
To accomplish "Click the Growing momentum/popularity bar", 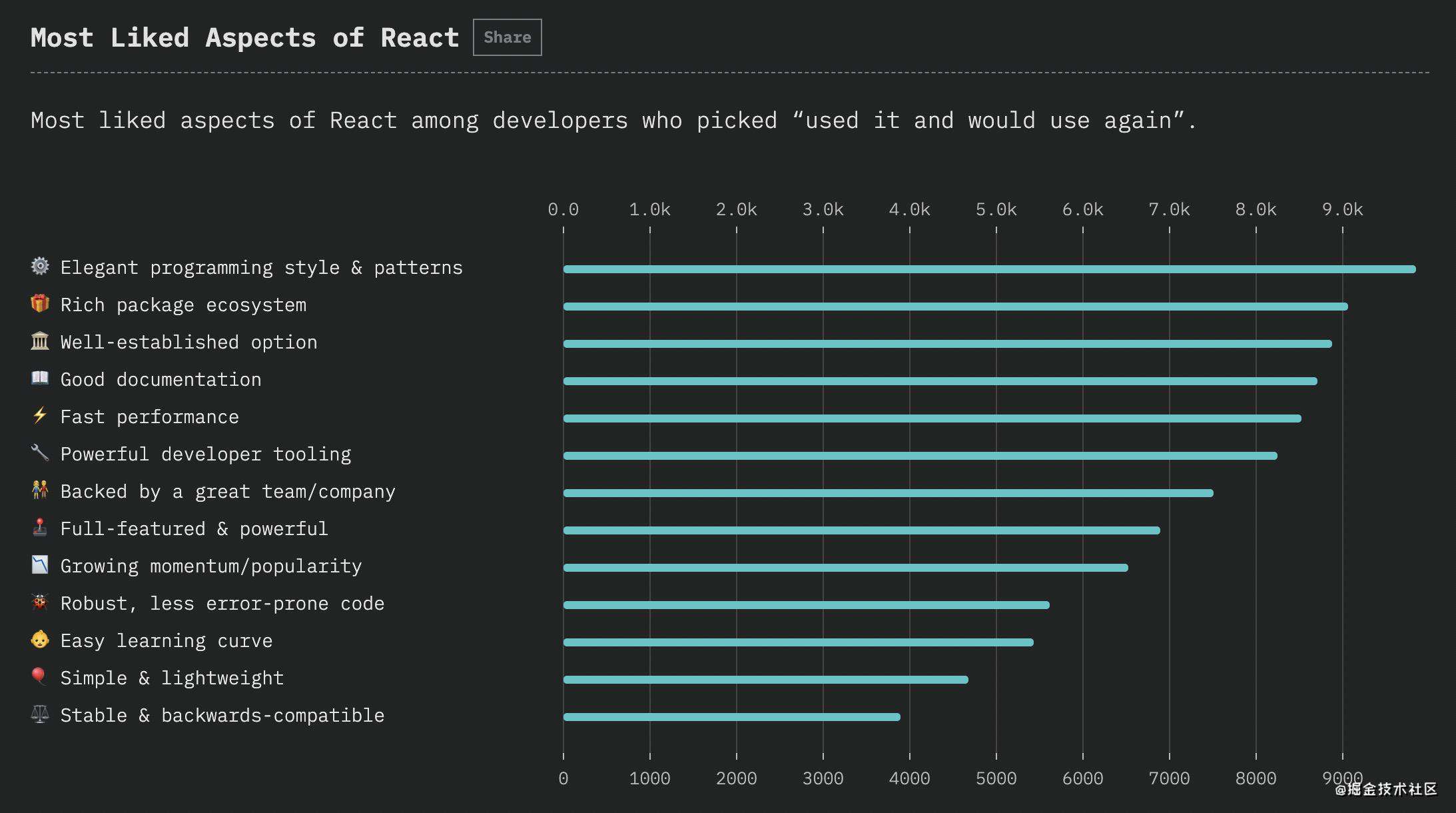I will [x=845, y=568].
